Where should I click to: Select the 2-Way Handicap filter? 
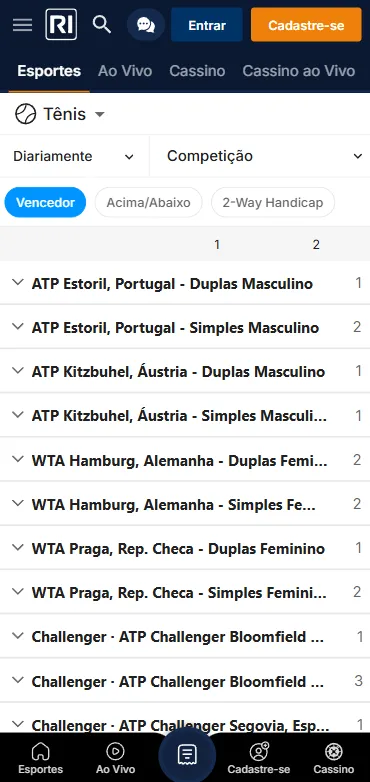(x=273, y=202)
